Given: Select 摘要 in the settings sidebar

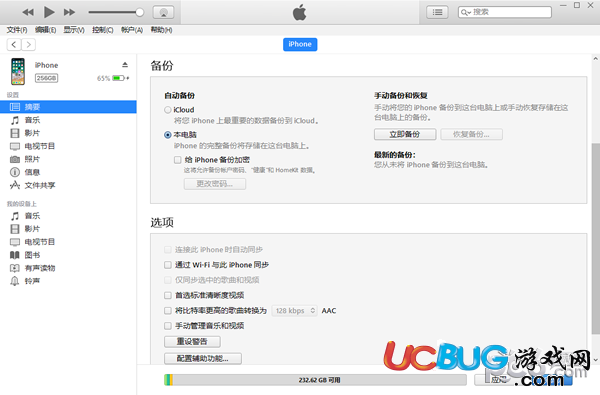Looking at the screenshot, I should [x=68, y=107].
